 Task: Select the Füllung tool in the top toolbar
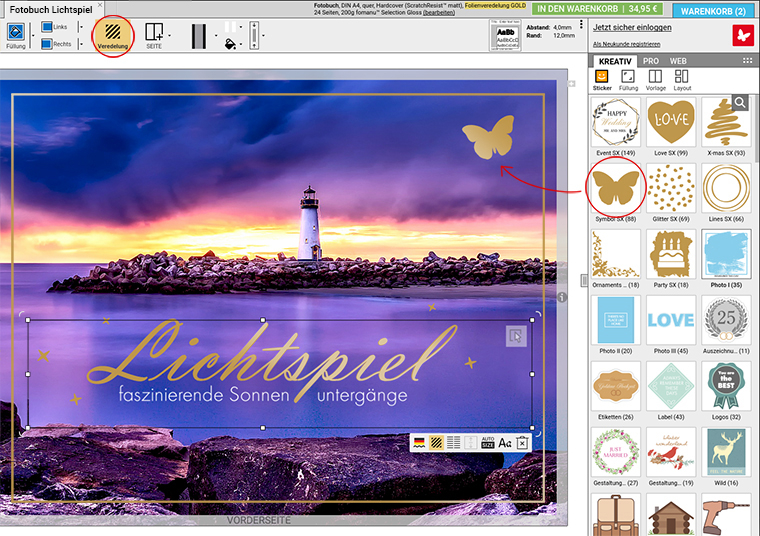(16, 34)
